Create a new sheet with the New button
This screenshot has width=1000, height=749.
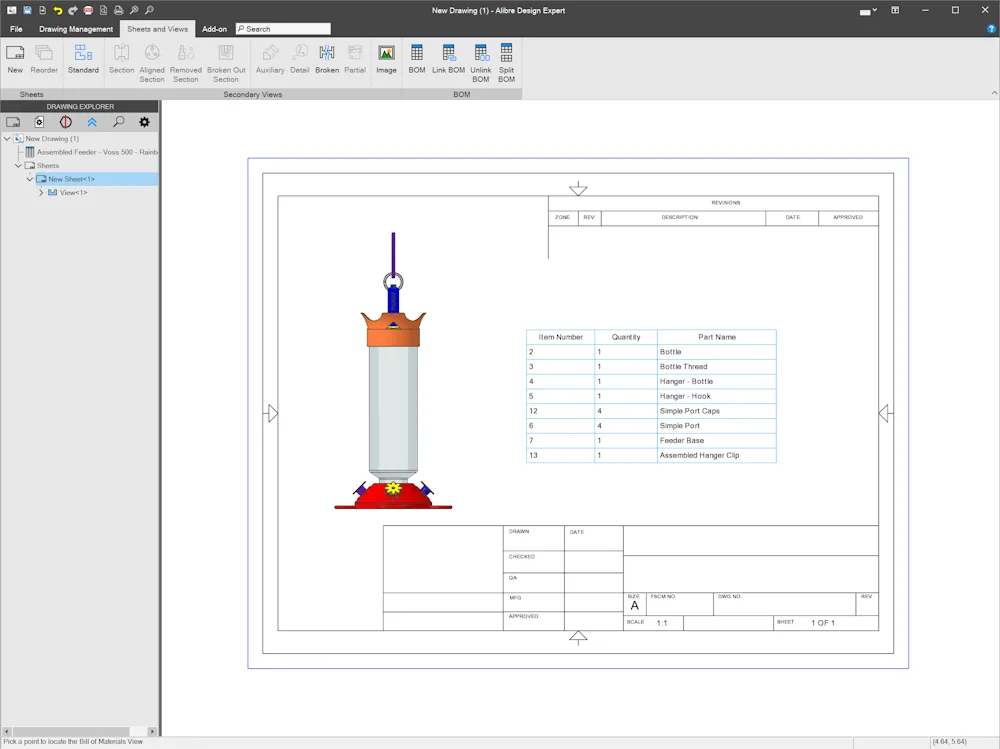pos(15,59)
